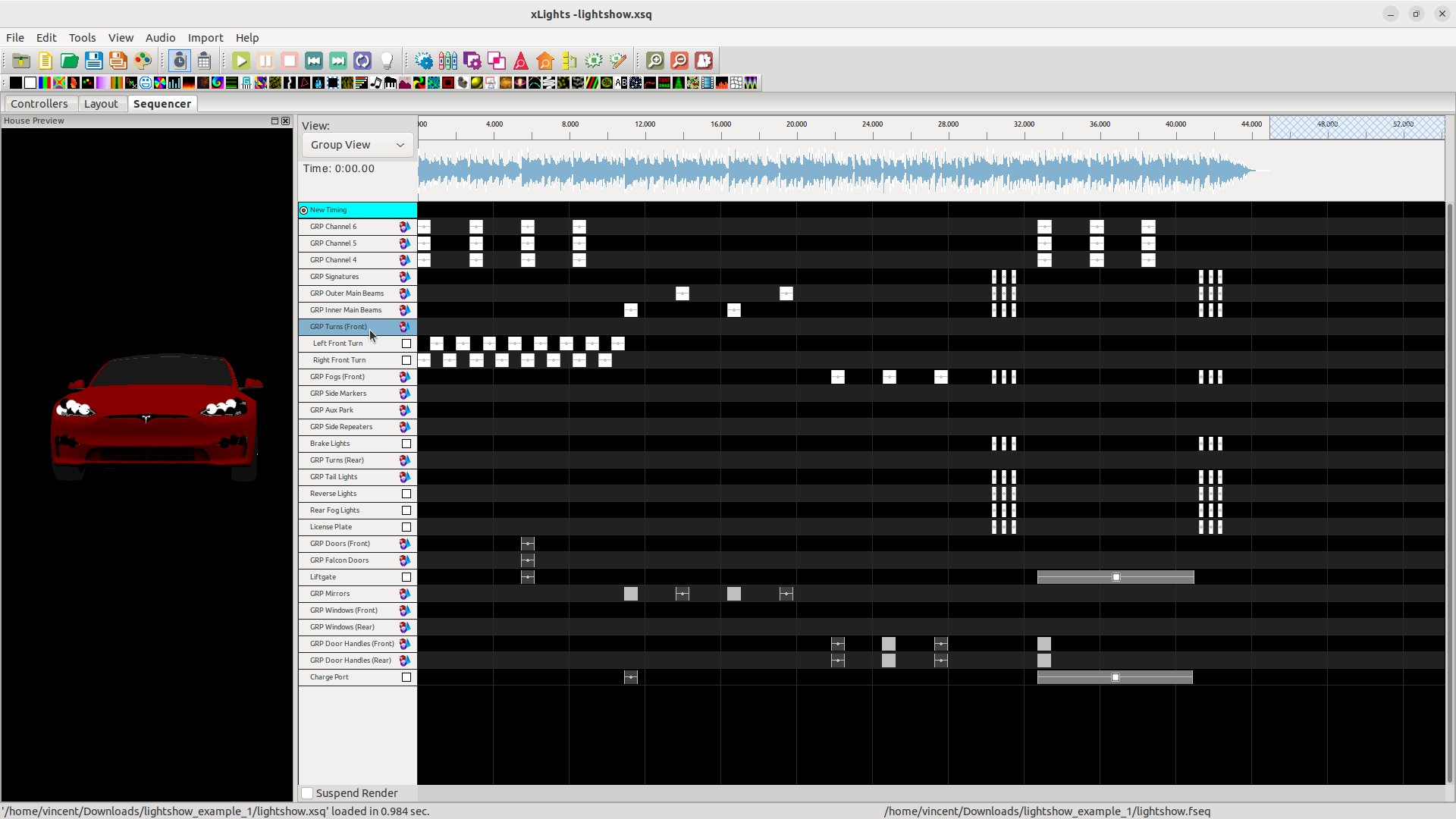Click the Zoom In magnifier icon
This screenshot has height=819, width=1456.
point(655,61)
